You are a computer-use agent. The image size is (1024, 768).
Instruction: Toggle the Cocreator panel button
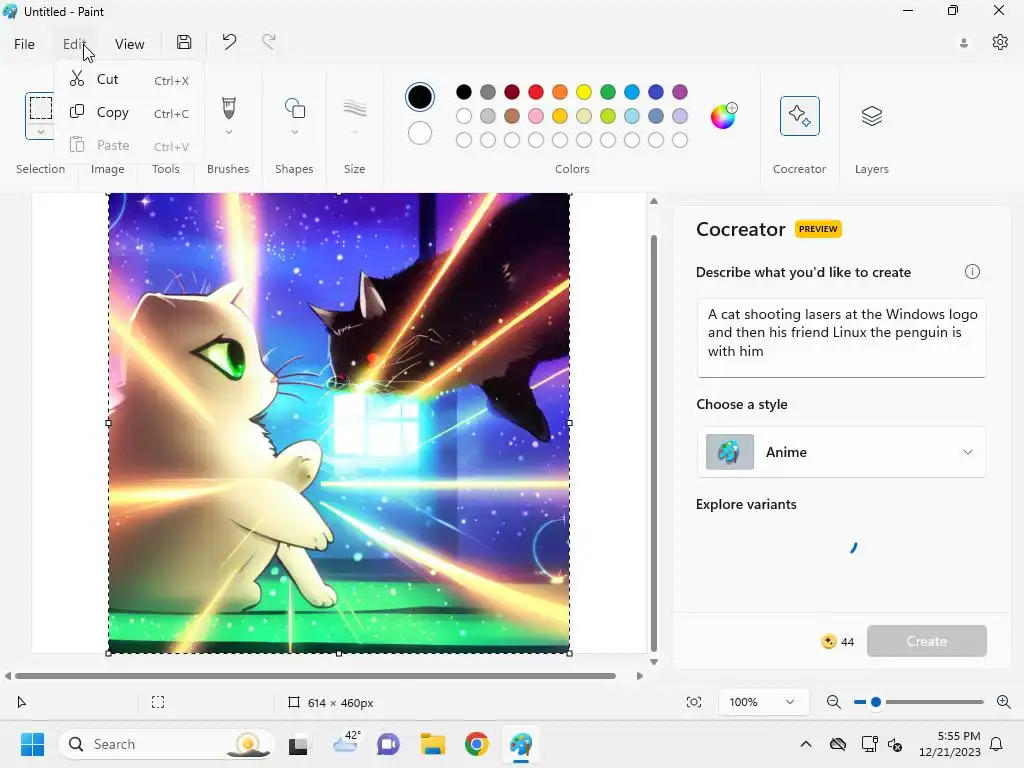pos(799,116)
